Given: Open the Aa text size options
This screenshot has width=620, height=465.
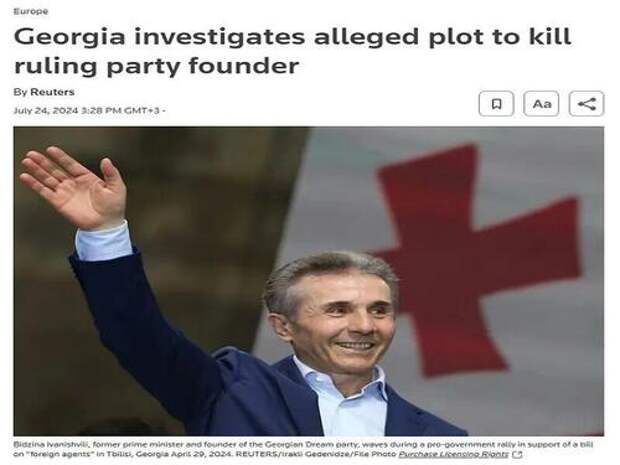Looking at the screenshot, I should [541, 104].
